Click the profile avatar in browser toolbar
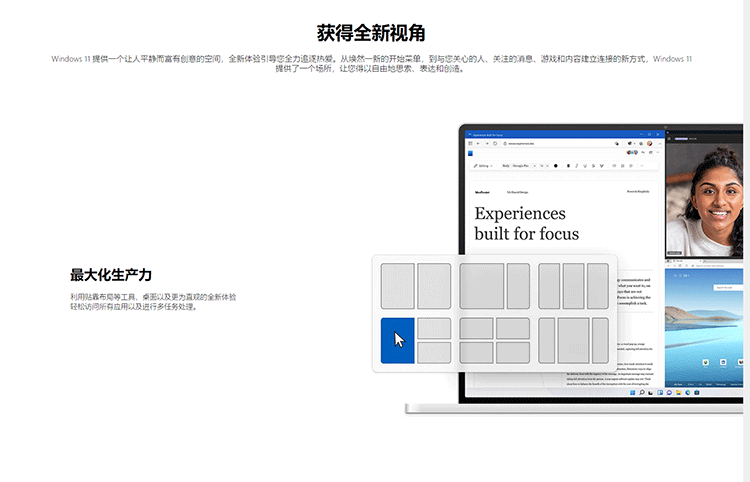750x482 pixels. point(650,143)
